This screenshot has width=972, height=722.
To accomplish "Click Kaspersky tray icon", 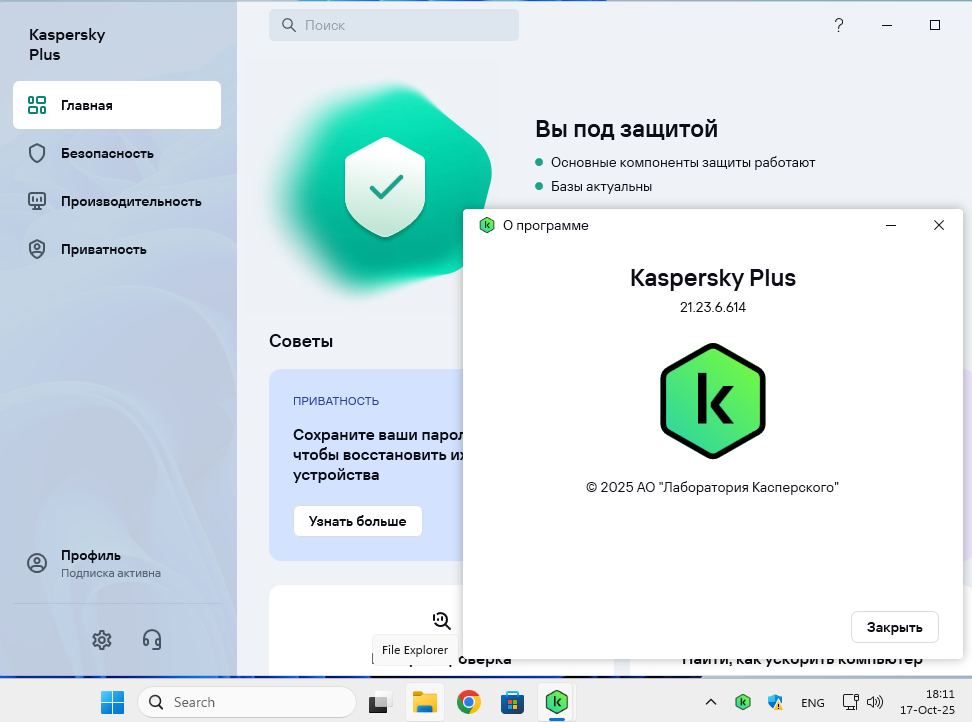I will coord(743,702).
